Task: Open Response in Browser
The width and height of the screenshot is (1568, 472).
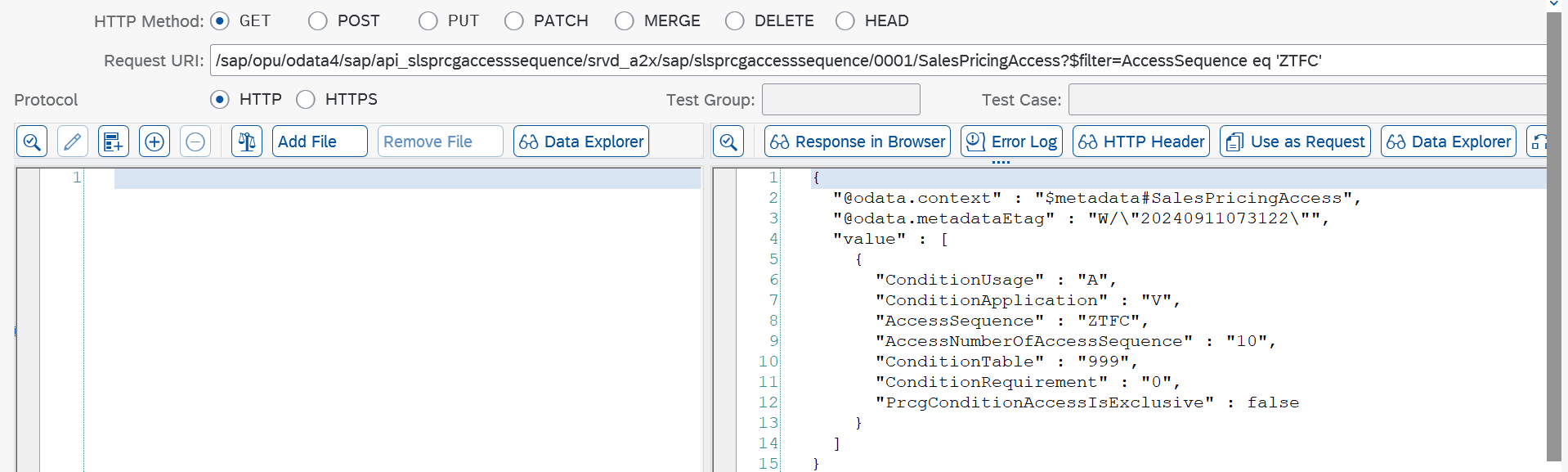Action: [x=858, y=142]
